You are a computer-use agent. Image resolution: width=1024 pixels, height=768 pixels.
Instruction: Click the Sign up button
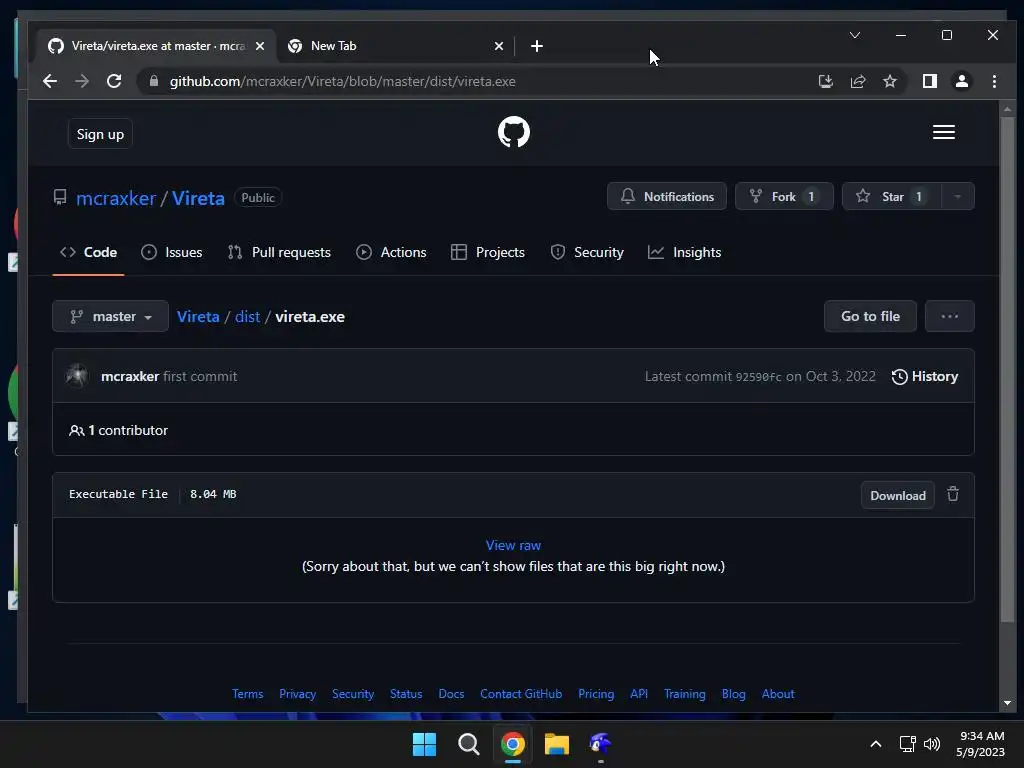[100, 134]
